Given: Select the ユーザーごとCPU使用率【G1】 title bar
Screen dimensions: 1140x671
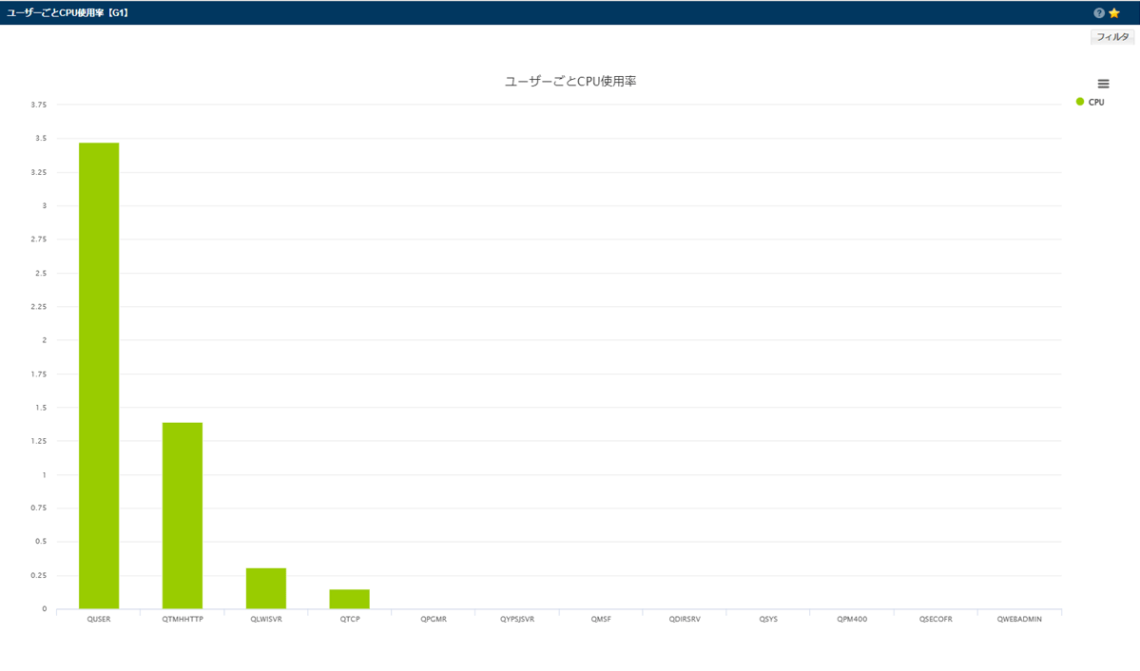Looking at the screenshot, I should (67, 13).
